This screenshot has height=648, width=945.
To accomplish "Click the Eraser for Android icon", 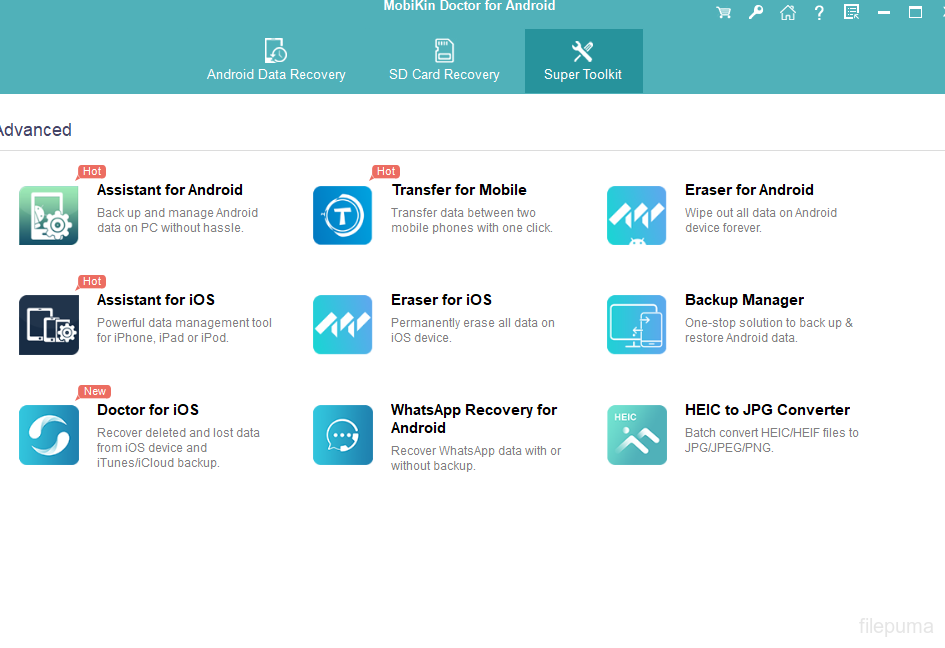I will [x=636, y=215].
